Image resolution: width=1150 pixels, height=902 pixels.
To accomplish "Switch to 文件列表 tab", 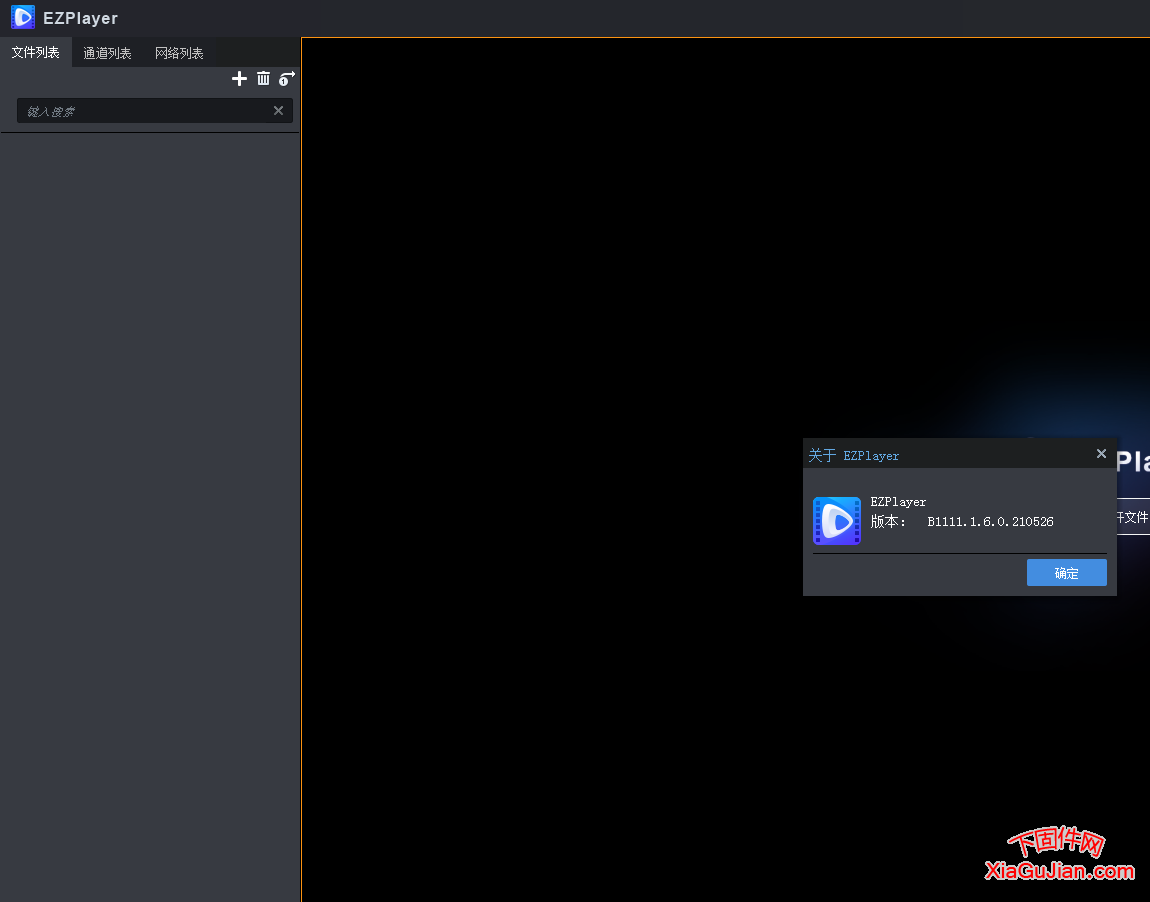I will 35,52.
